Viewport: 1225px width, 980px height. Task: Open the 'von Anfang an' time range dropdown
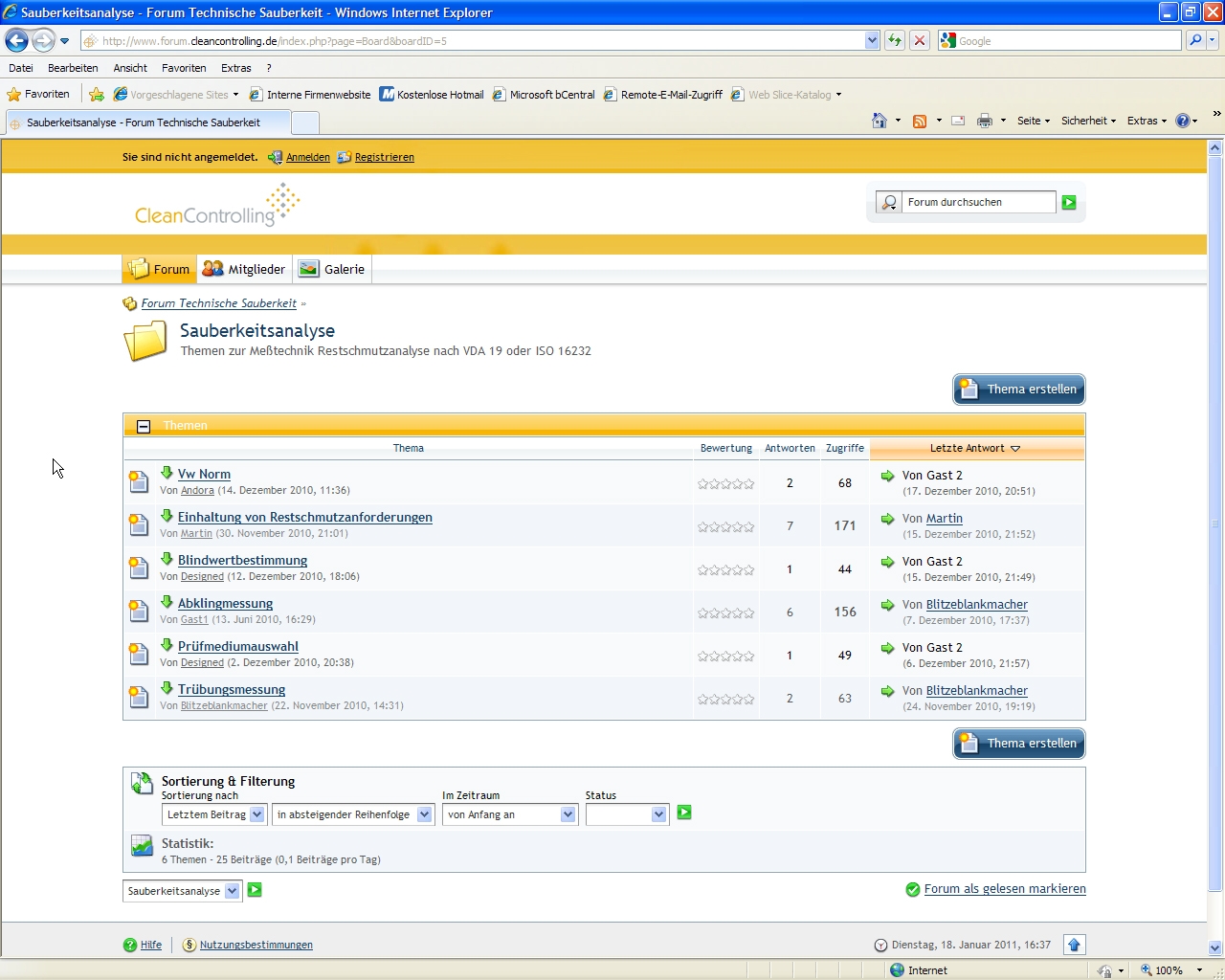[x=510, y=814]
